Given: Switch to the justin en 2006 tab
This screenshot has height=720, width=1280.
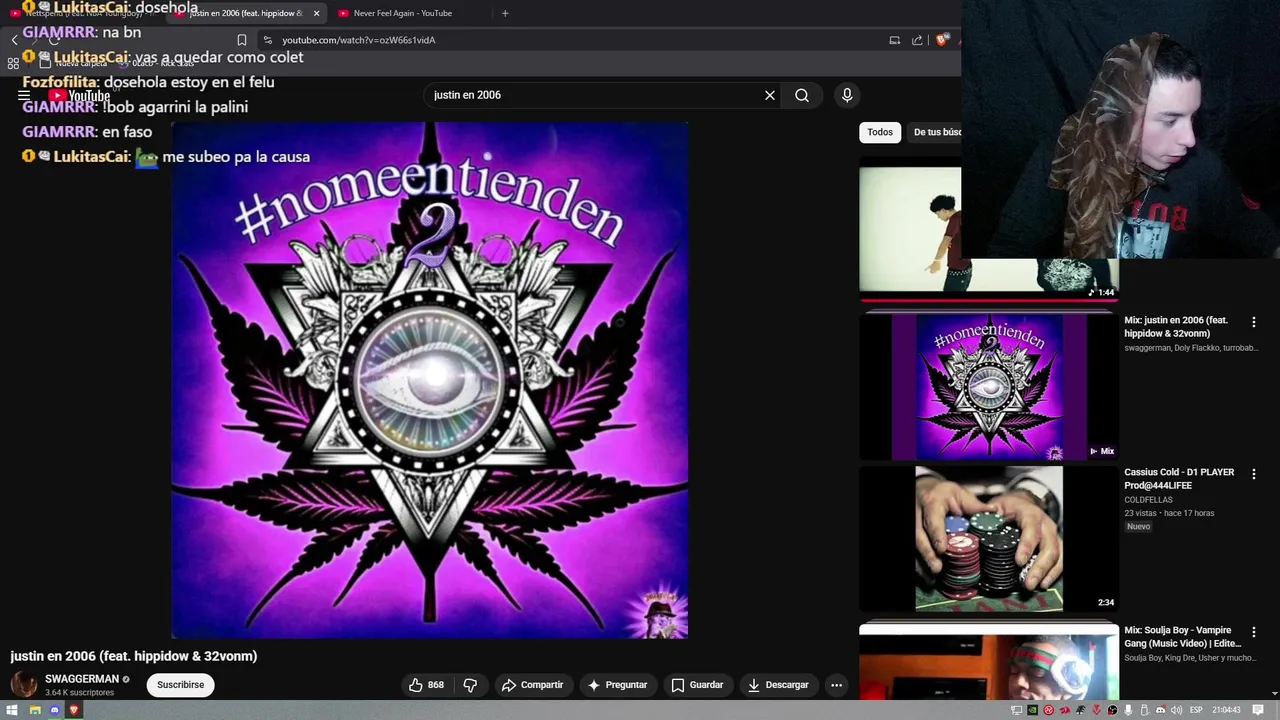Looking at the screenshot, I should (x=245, y=13).
